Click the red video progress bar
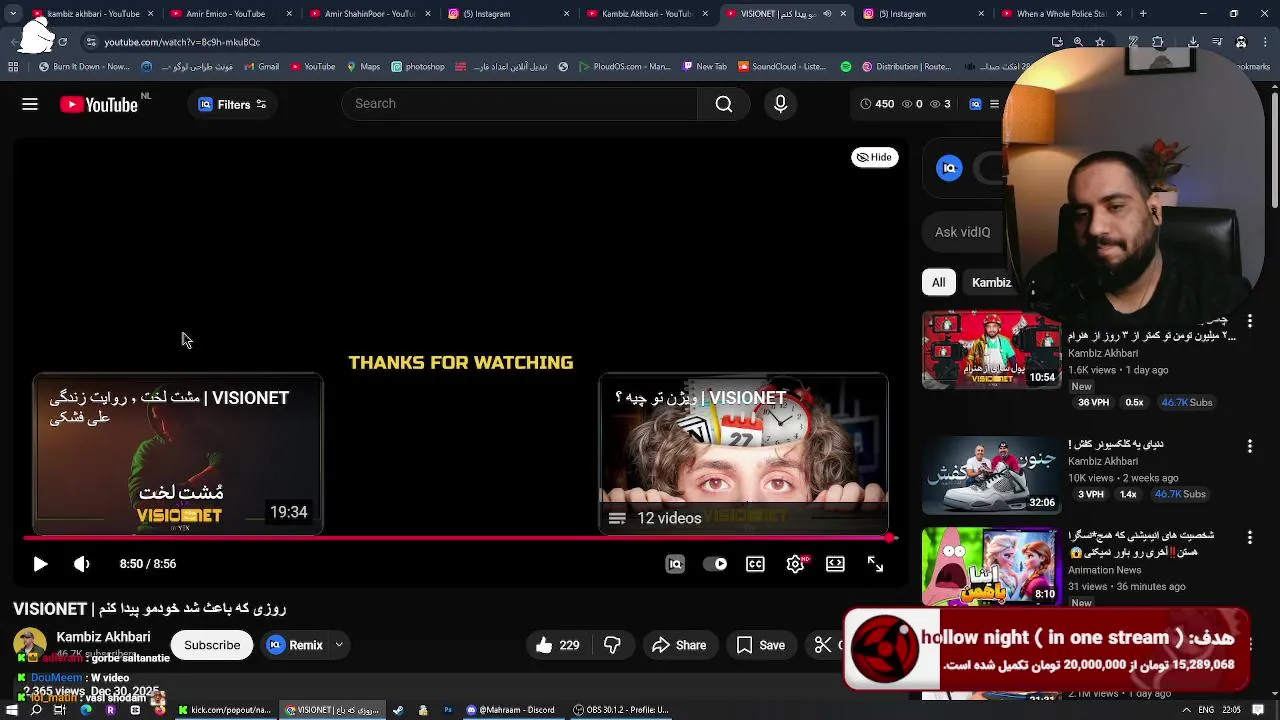This screenshot has height=720, width=1280. point(460,538)
